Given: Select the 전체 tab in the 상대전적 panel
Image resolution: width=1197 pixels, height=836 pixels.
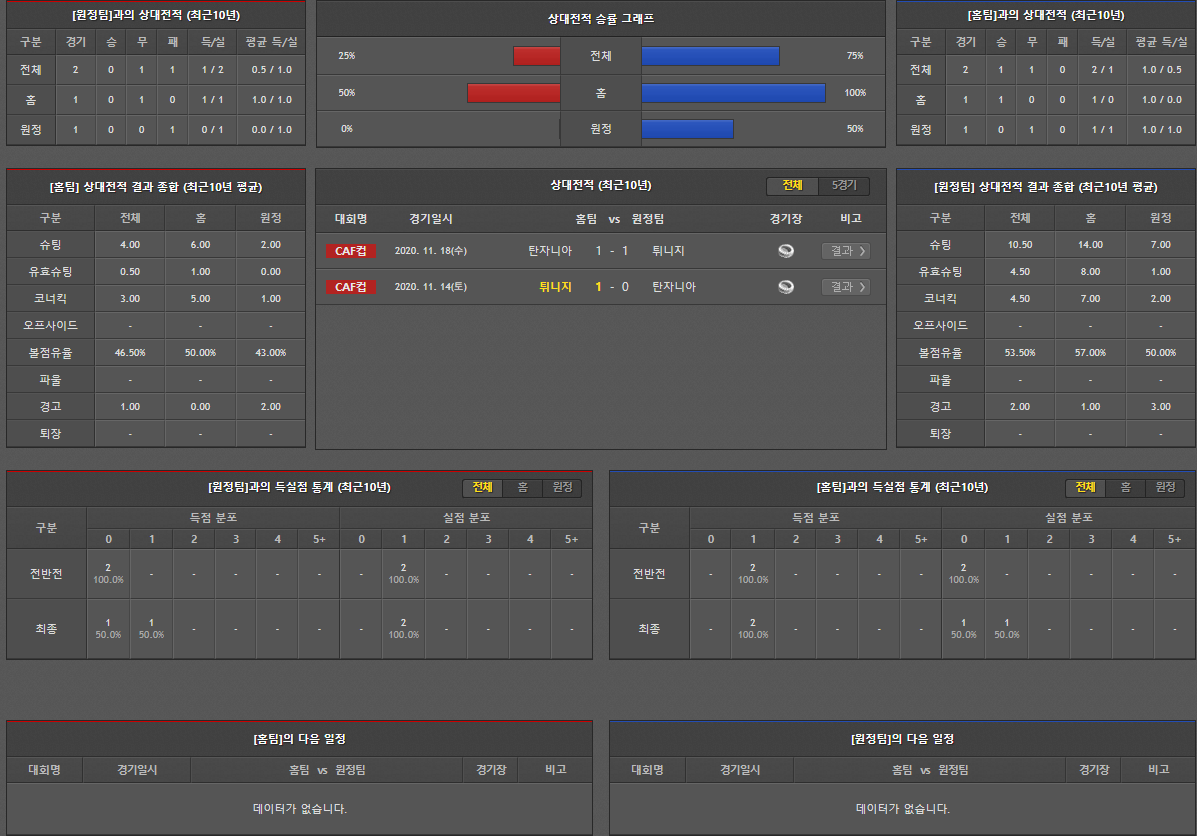Looking at the screenshot, I should click(x=792, y=186).
